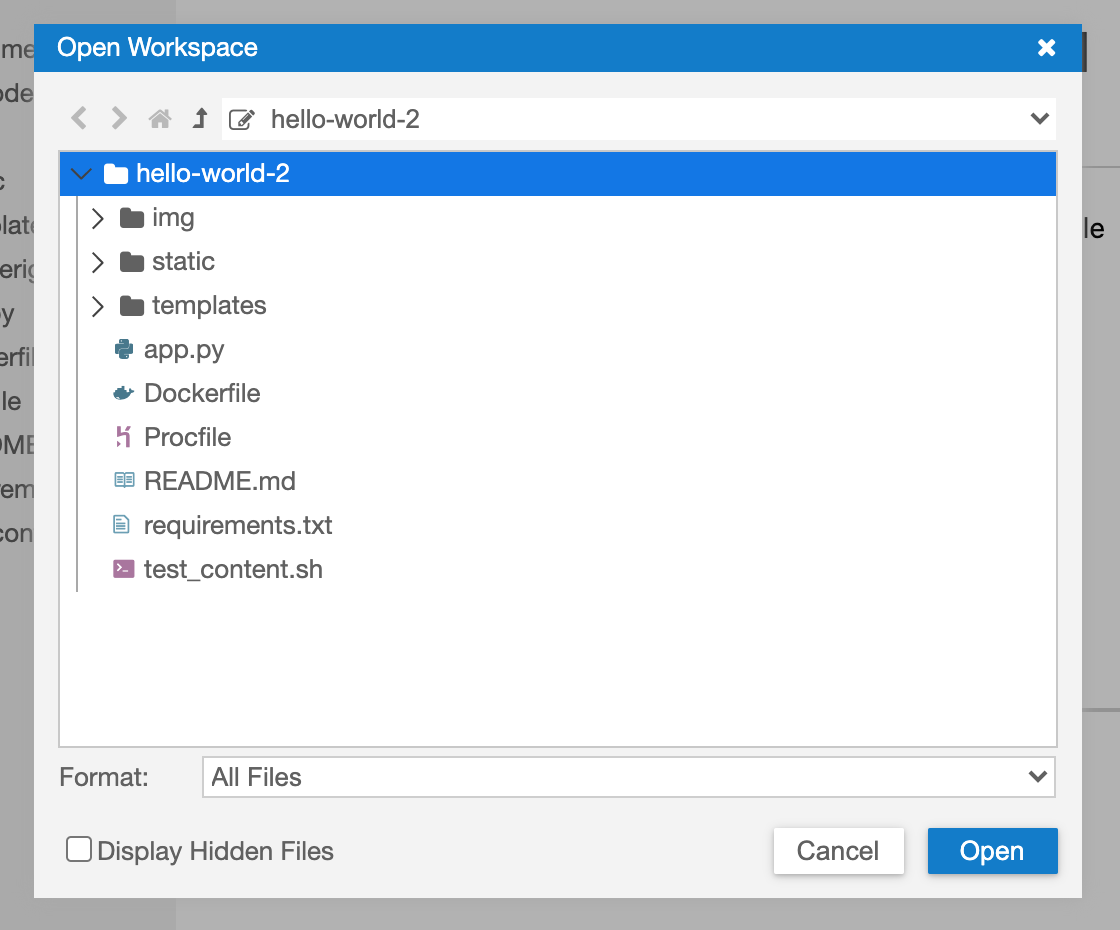1120x930 pixels.
Task: Click the templates folder icon
Action: tap(131, 306)
